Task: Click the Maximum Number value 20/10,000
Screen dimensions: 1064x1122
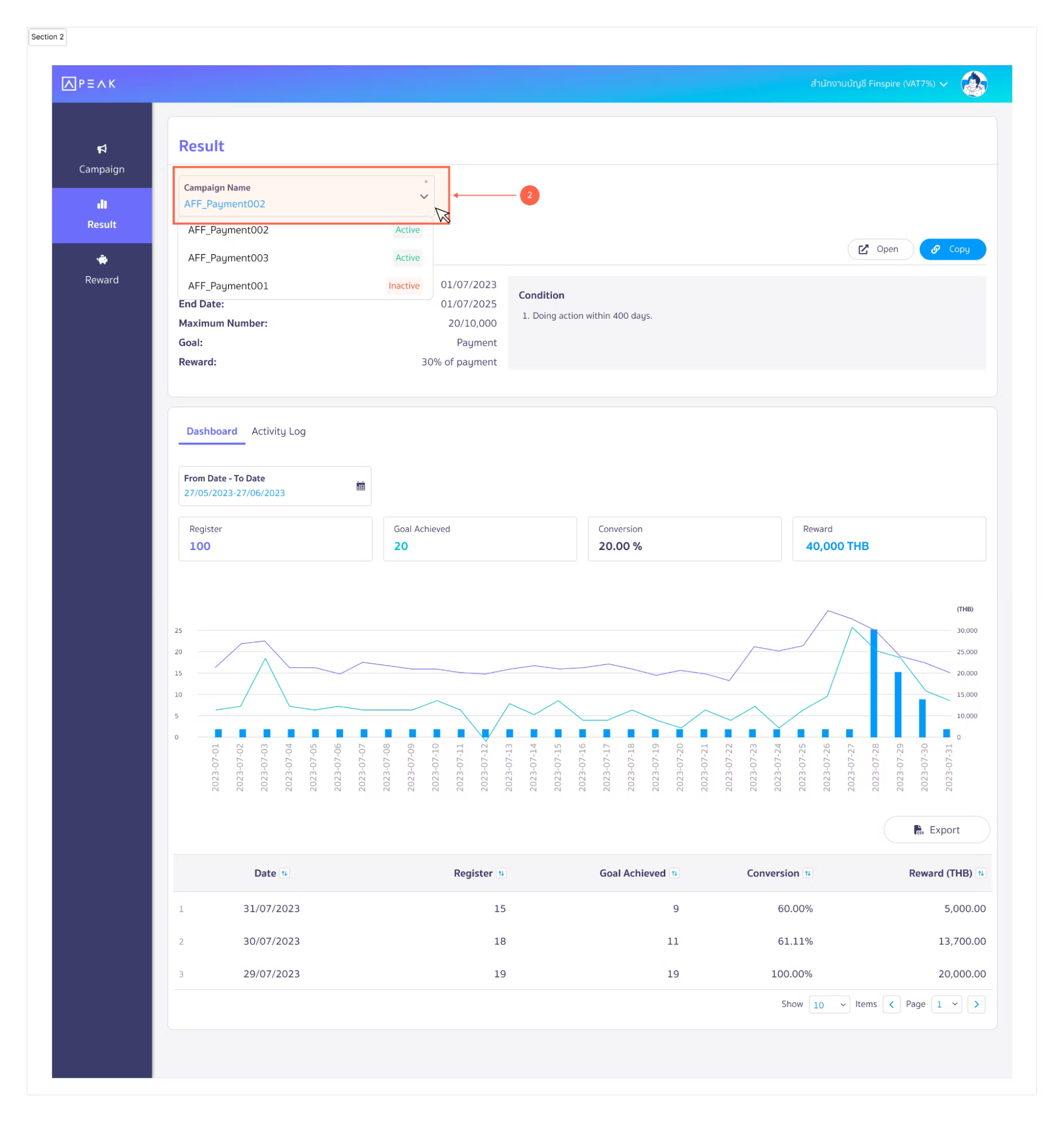Action: tap(472, 324)
